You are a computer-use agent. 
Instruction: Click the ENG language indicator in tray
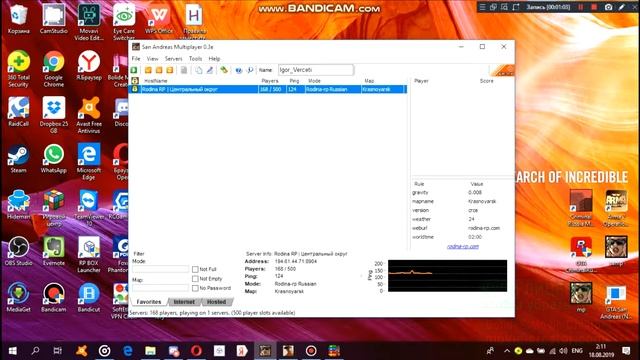577,351
